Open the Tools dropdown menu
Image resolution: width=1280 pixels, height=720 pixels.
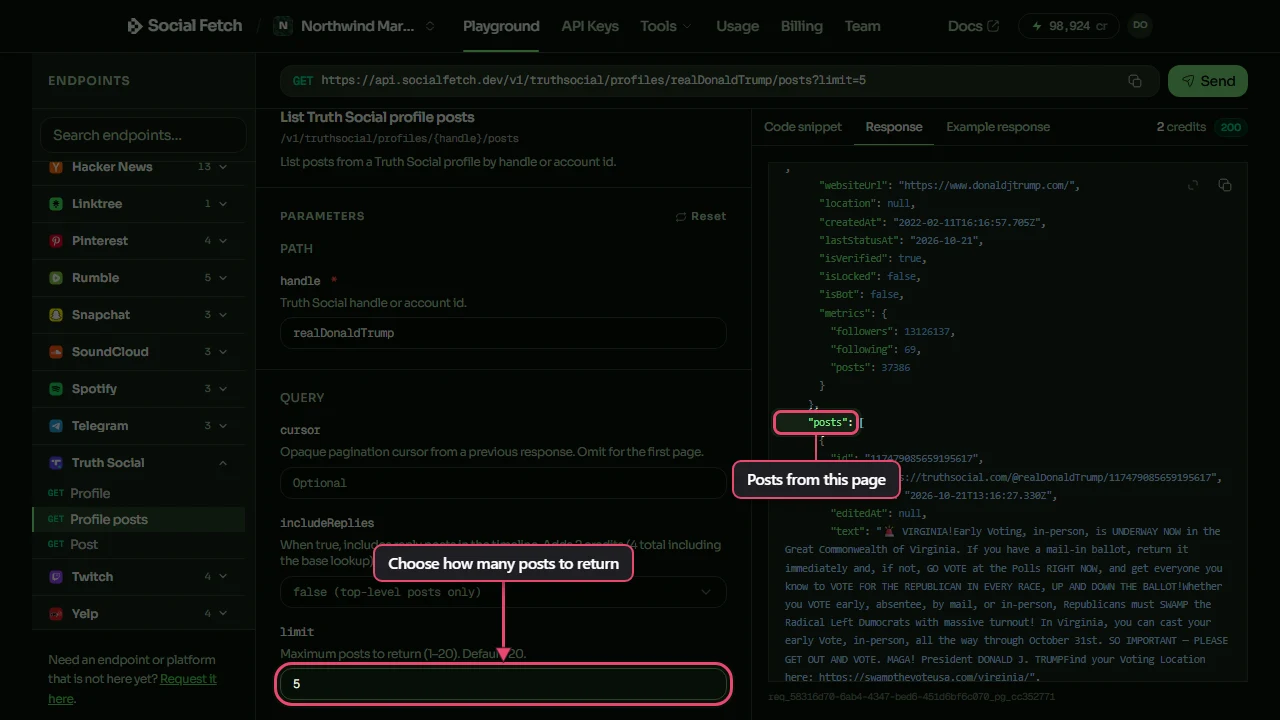tap(666, 26)
